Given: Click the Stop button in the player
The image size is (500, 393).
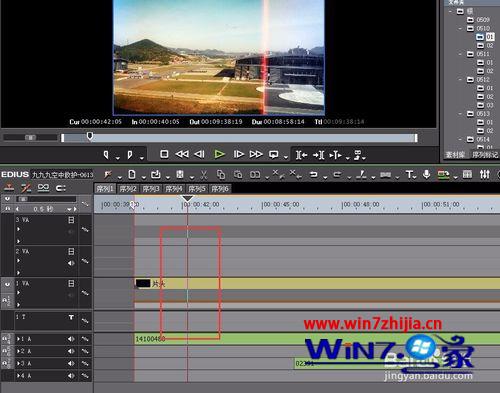Looking at the screenshot, I should tap(164, 154).
